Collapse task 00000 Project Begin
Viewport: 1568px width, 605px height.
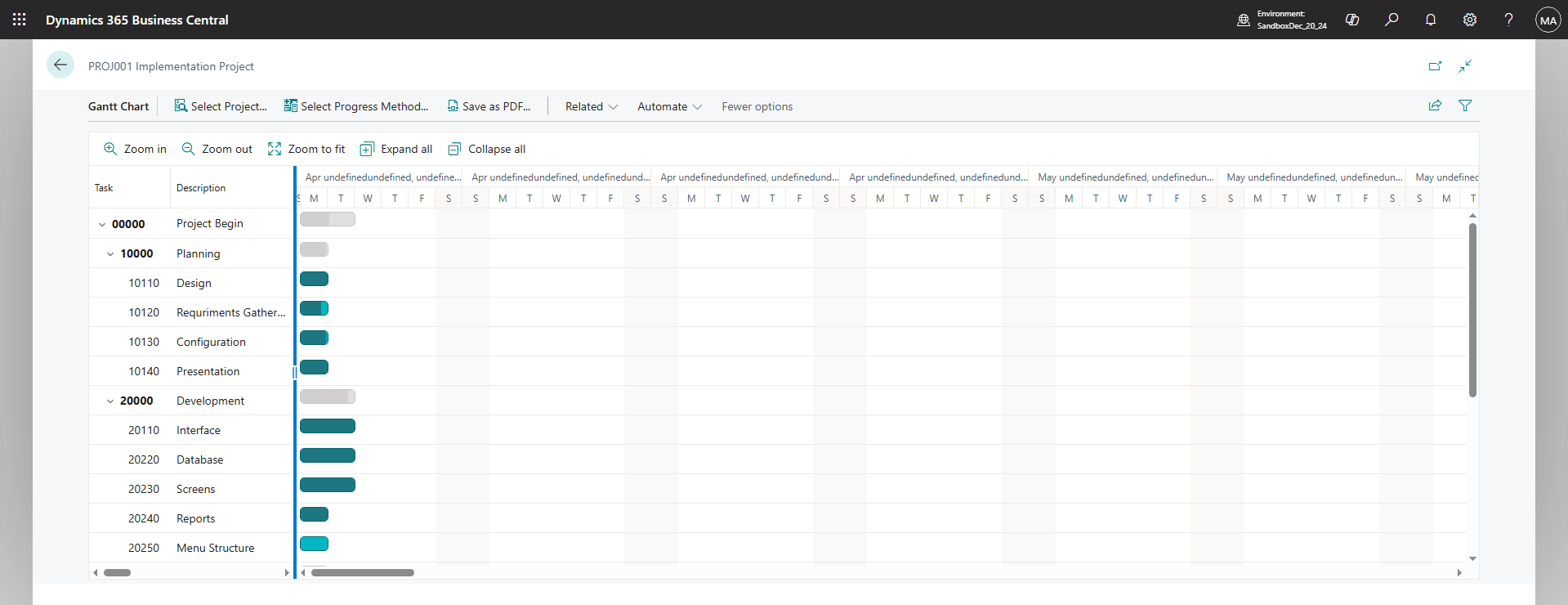coord(102,224)
